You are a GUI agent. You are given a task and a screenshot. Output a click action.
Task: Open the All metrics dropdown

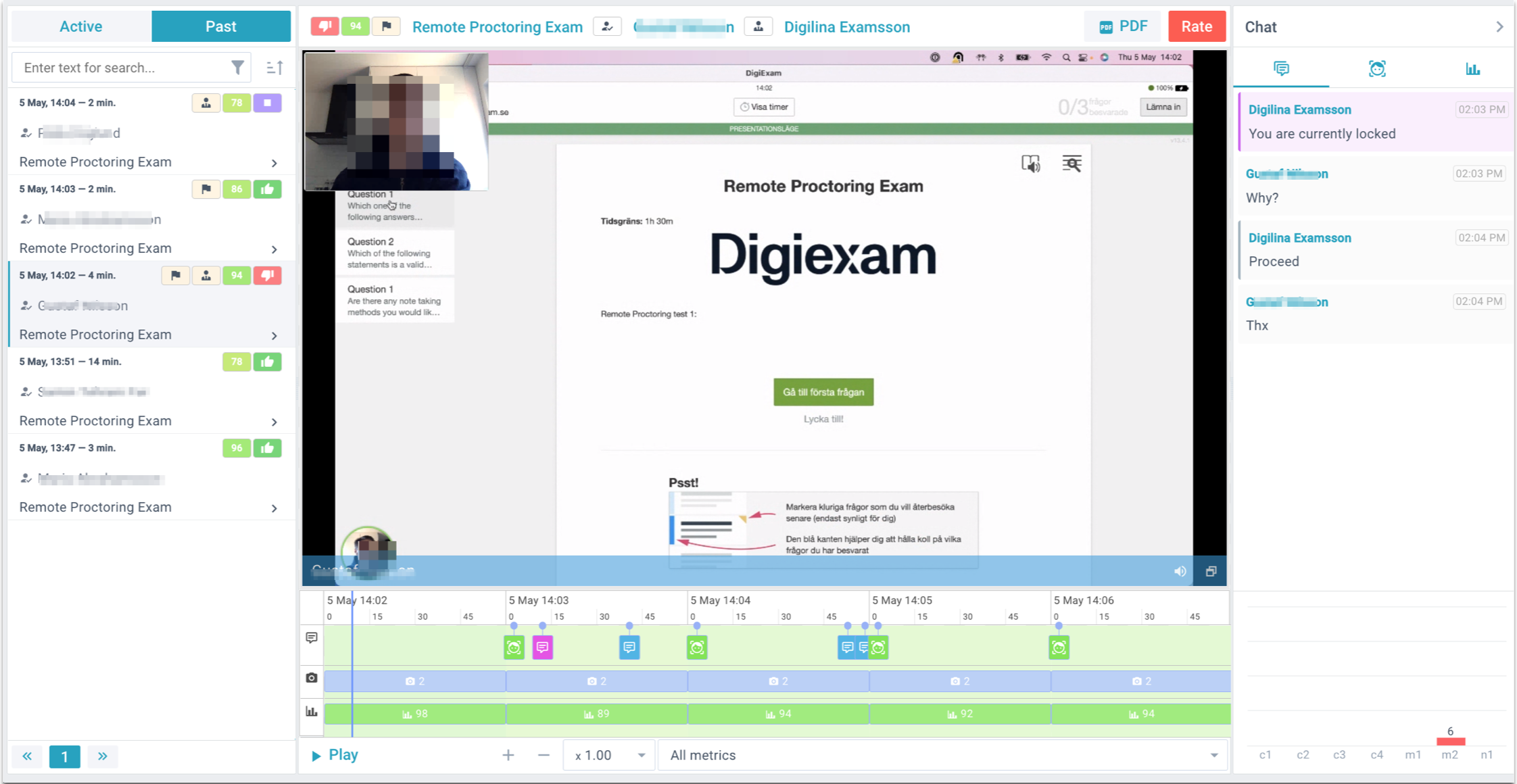[x=944, y=755]
